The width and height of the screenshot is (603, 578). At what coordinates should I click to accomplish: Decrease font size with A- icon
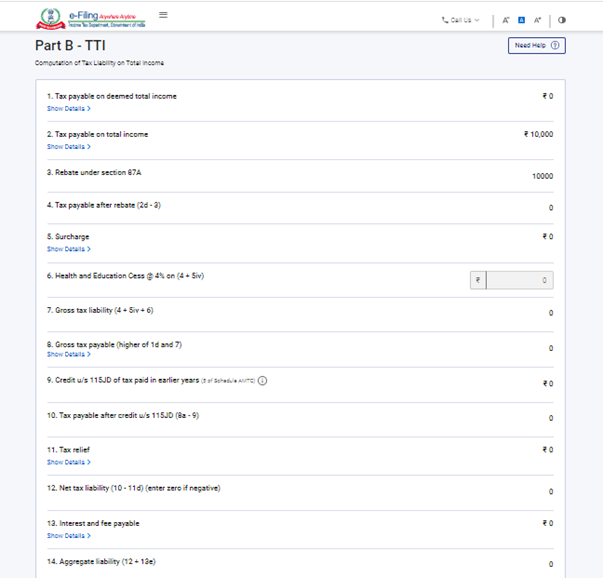[x=506, y=19]
